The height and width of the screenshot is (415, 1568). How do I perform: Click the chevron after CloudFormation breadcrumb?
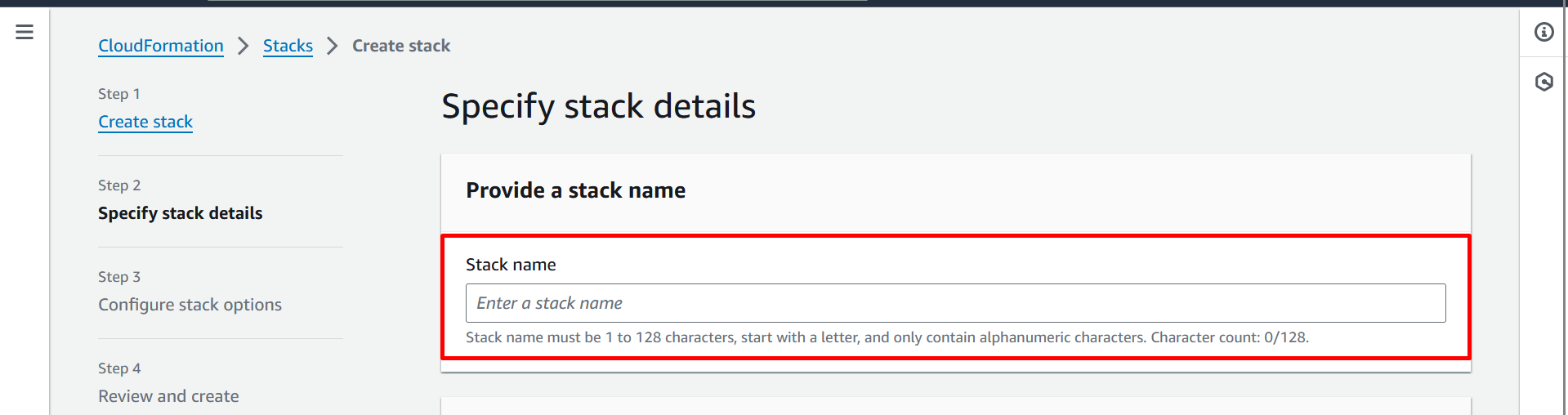[x=243, y=46]
